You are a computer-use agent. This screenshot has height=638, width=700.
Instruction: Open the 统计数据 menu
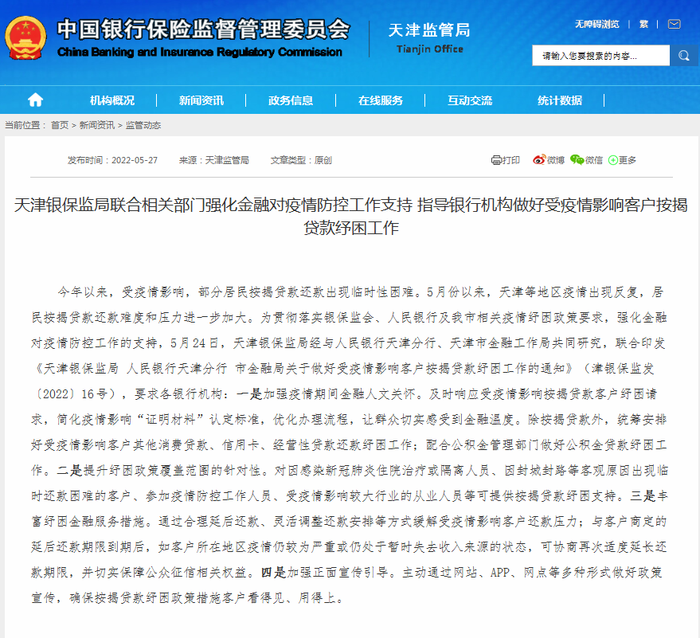(559, 100)
